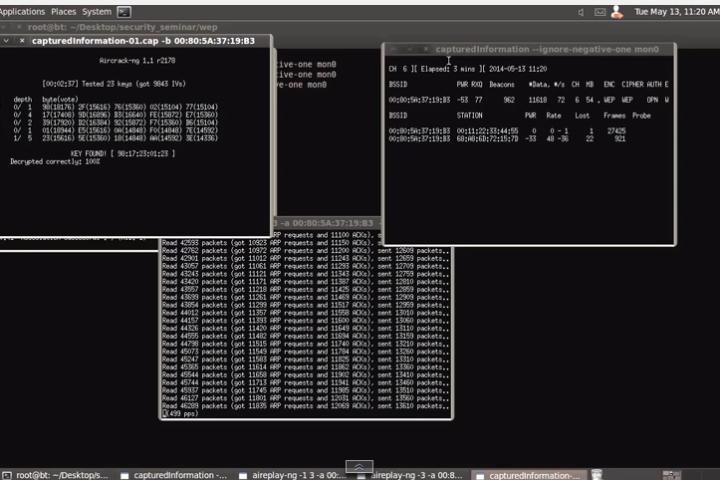Click the Read 46289 packets line in aireplay
Screen dimensions: 720x480
tap(305, 406)
